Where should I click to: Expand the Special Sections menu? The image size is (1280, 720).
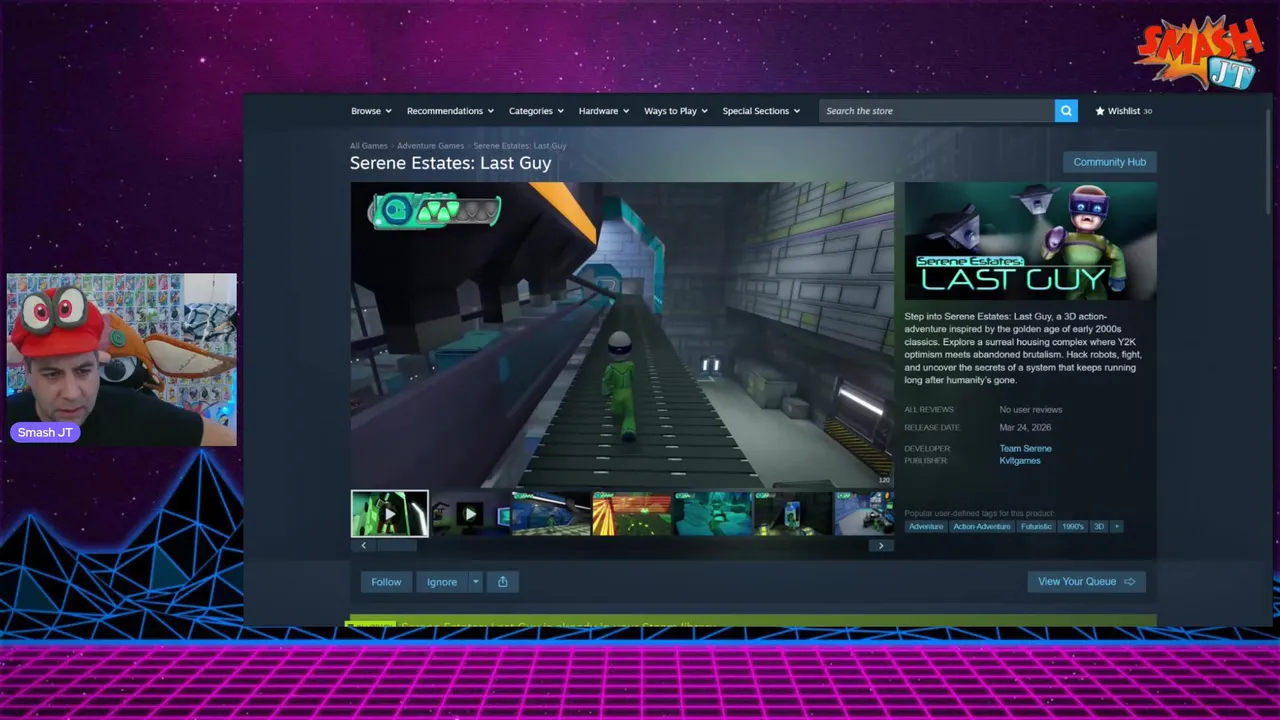coord(761,111)
